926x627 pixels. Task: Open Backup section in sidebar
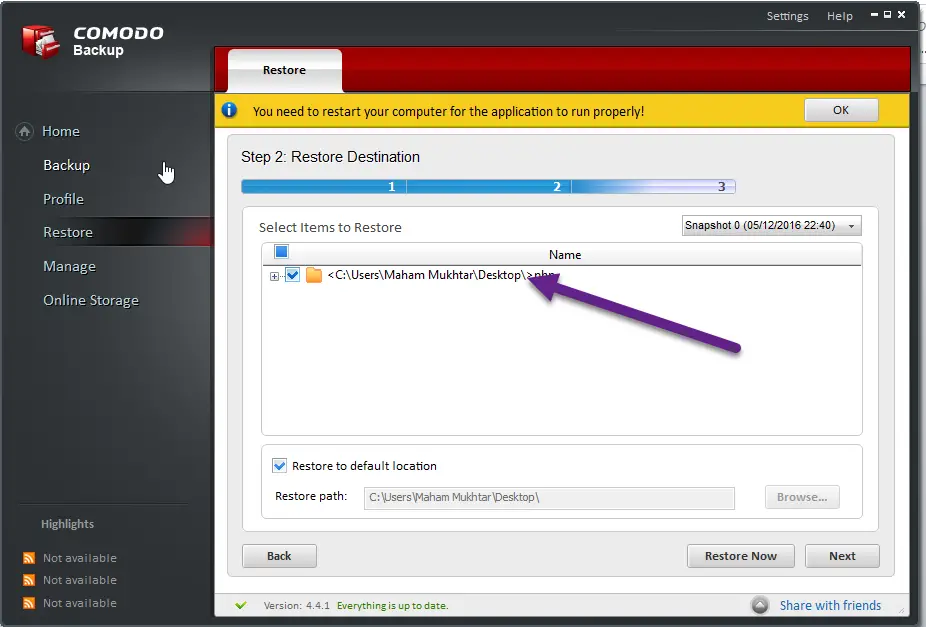(66, 165)
